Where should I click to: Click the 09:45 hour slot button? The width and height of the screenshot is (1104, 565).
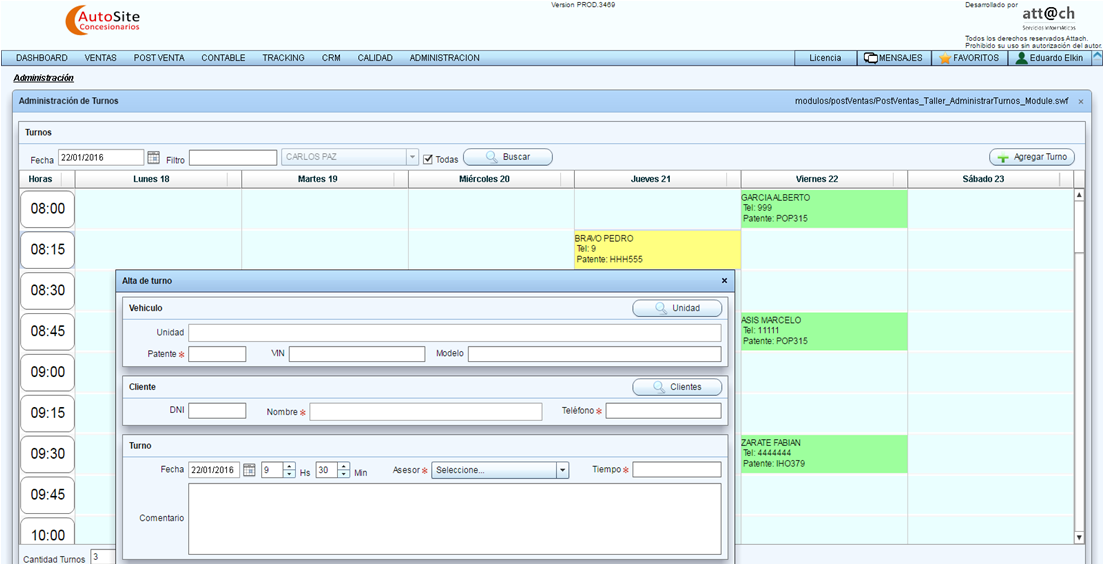point(47,495)
